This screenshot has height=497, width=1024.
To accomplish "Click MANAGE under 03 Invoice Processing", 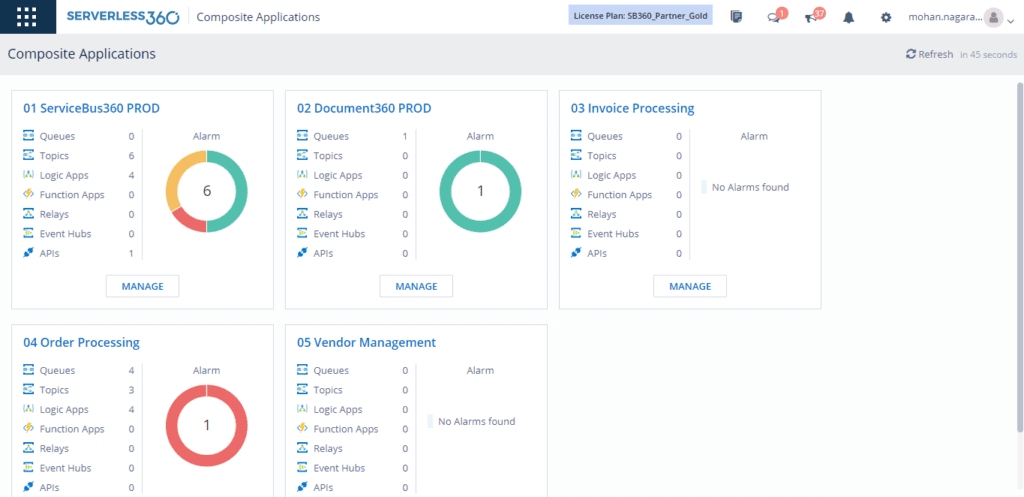I will [690, 286].
